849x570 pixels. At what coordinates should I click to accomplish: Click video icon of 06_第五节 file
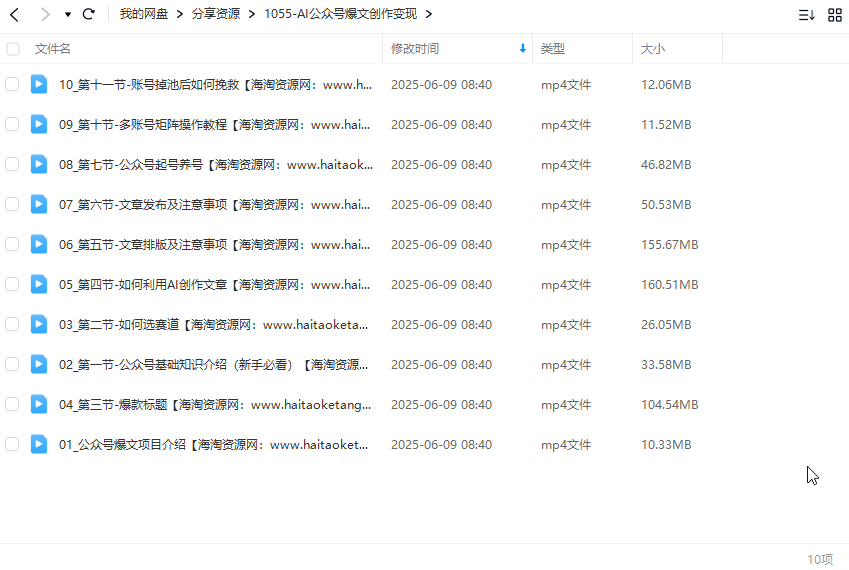pos(39,244)
